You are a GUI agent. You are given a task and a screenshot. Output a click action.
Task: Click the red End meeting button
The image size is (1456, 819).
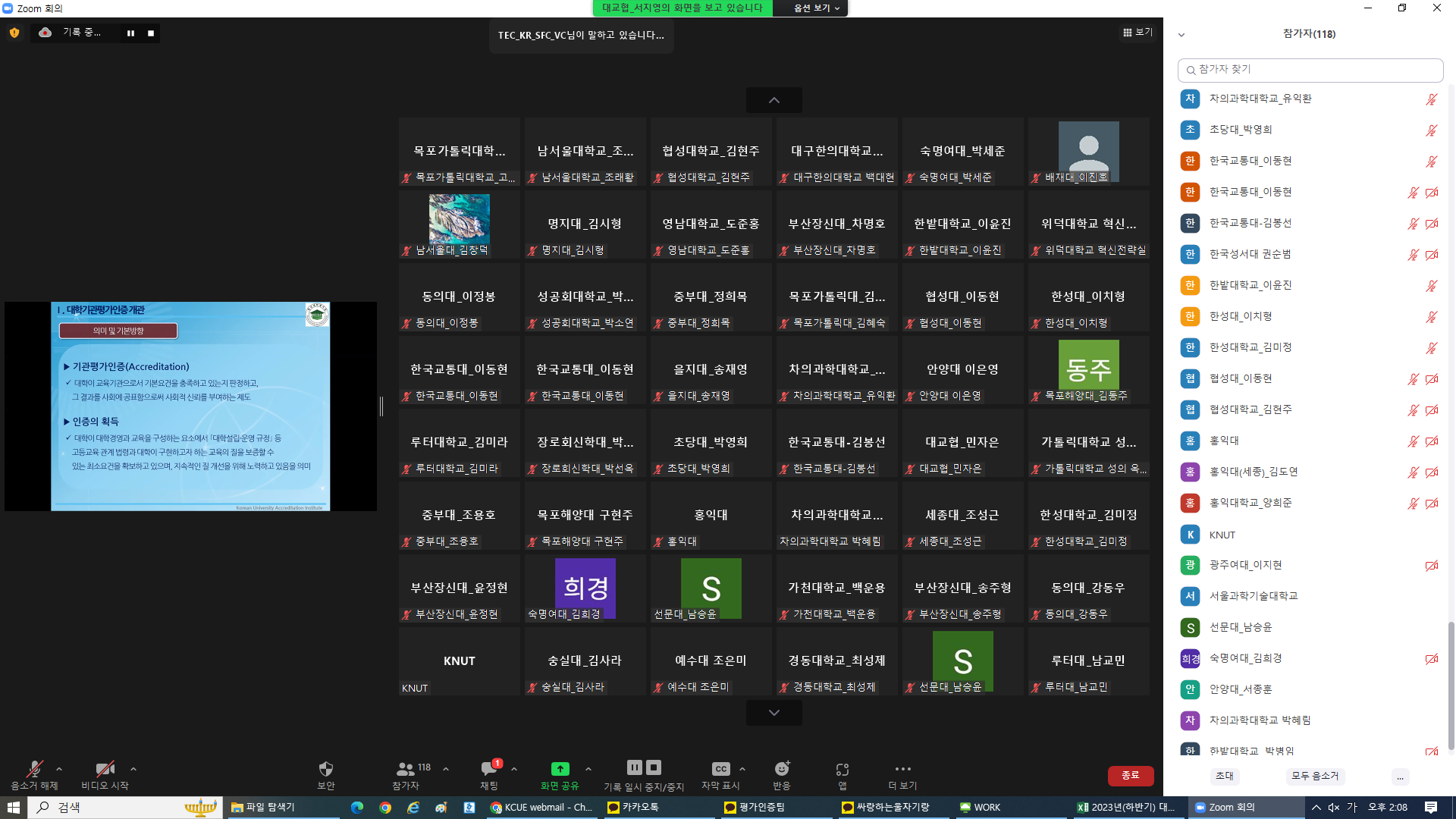(1130, 775)
